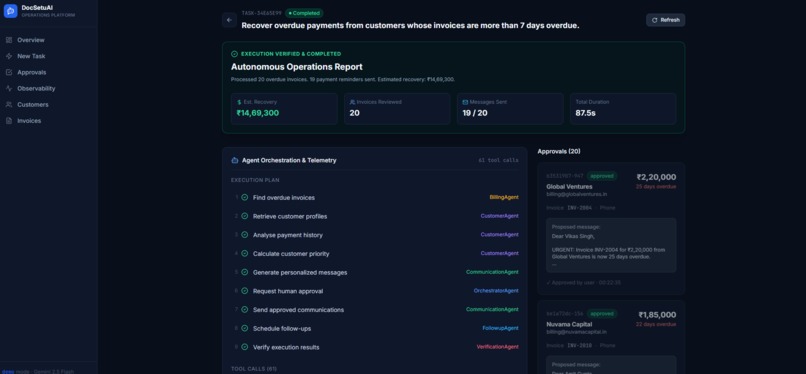Select the Schedule follow-ups step
Screen dimensions: 806x374
[x=375, y=328]
